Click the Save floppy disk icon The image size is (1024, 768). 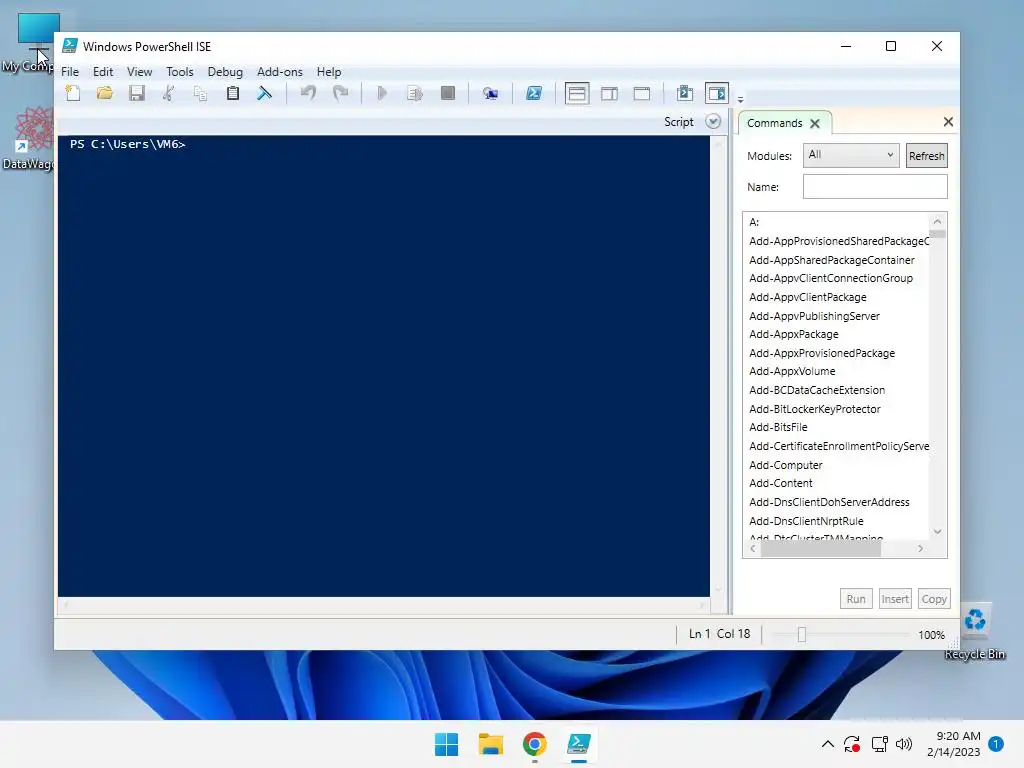136,93
